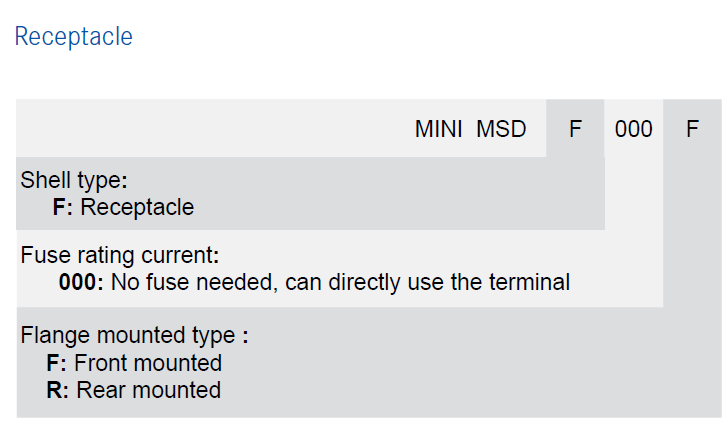This screenshot has width=726, height=422.
Task: Click the bold F: before Receptacle
Action: (x=63, y=207)
